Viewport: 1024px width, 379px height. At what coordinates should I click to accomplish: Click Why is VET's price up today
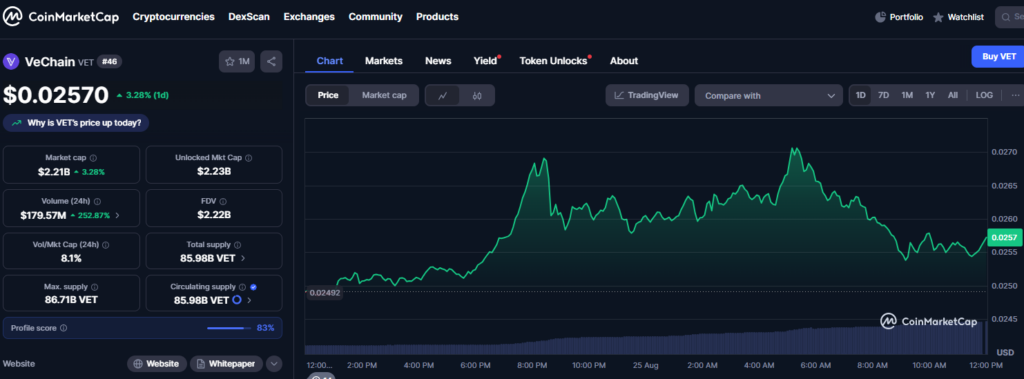click(76, 123)
